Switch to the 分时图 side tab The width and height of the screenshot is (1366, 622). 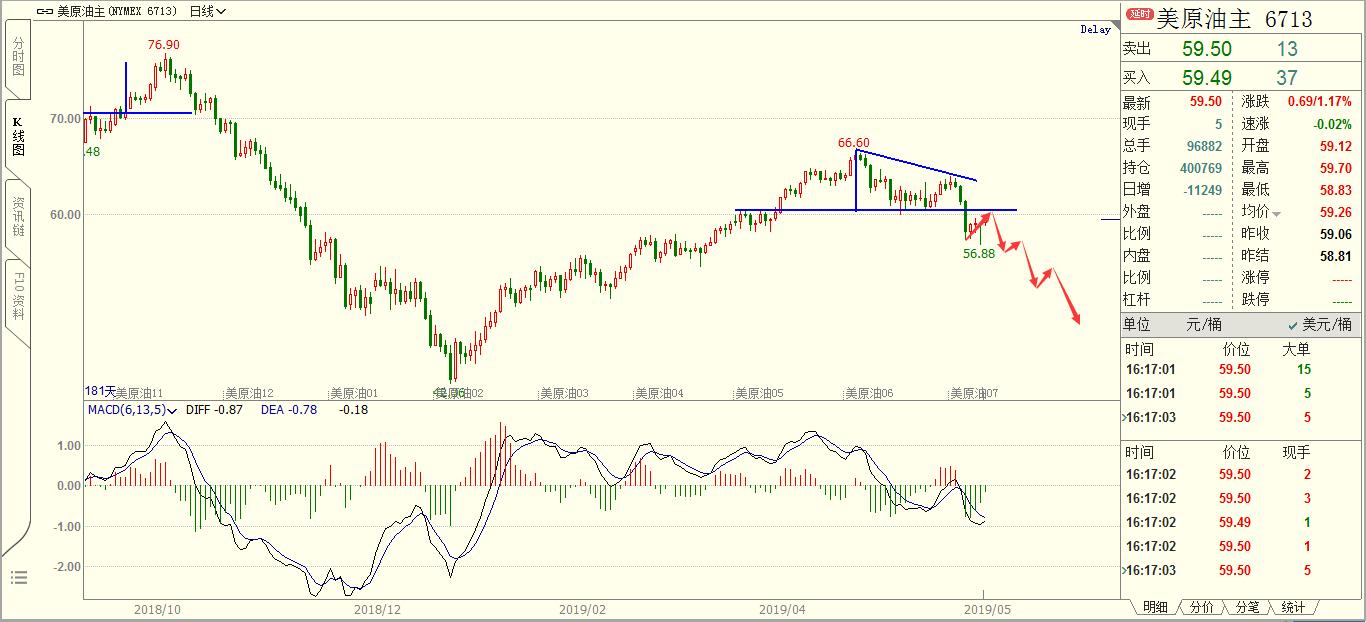[x=18, y=63]
